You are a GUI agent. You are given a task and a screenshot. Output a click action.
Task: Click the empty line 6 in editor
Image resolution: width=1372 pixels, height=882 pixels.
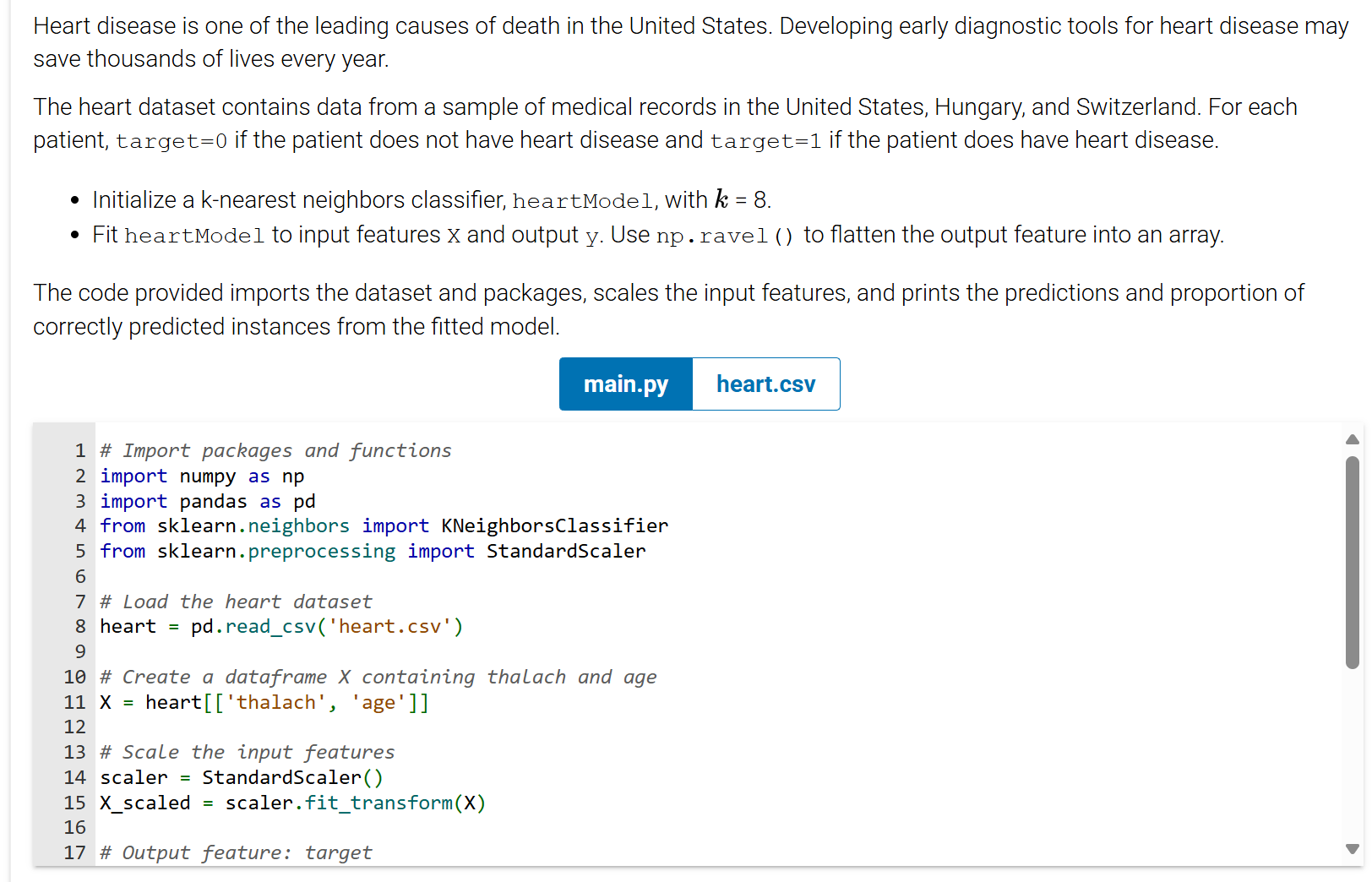(x=338, y=577)
